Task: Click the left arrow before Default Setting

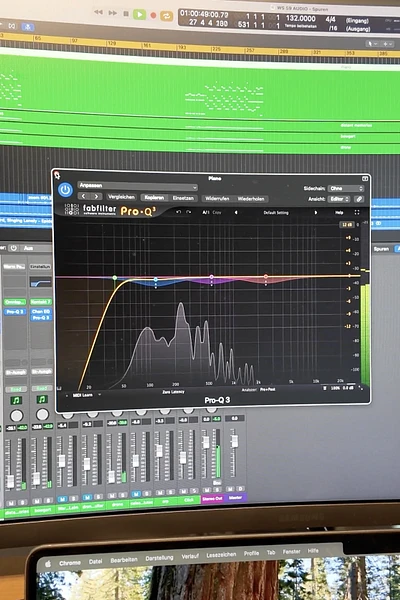Action: pos(236,212)
